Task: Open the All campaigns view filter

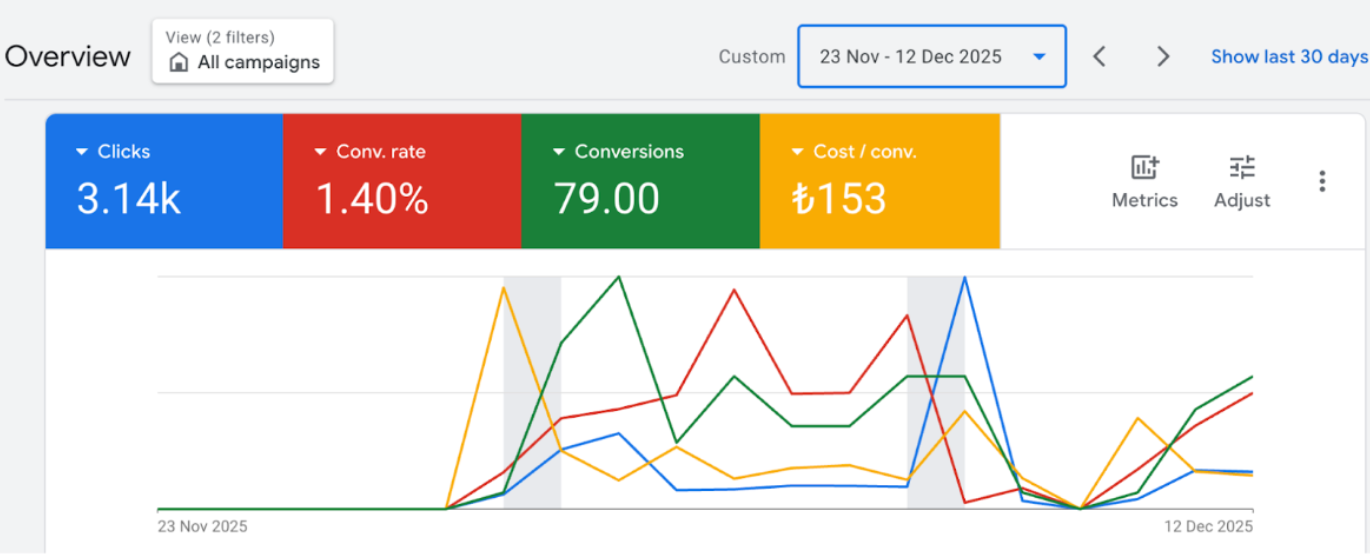Action: (x=243, y=51)
